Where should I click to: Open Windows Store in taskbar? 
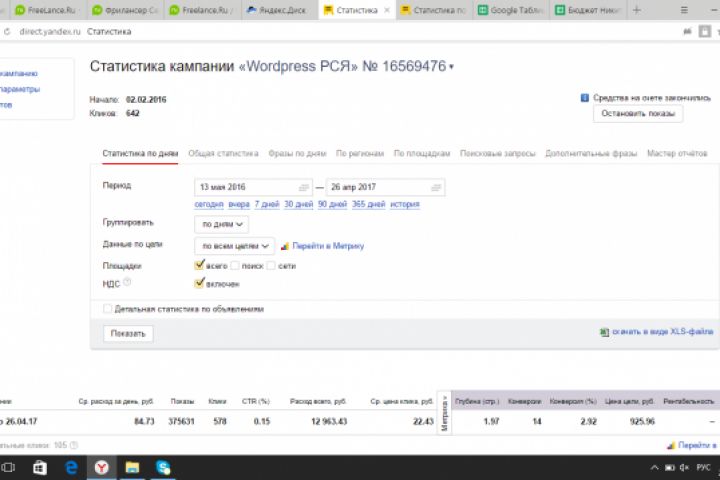click(40, 468)
